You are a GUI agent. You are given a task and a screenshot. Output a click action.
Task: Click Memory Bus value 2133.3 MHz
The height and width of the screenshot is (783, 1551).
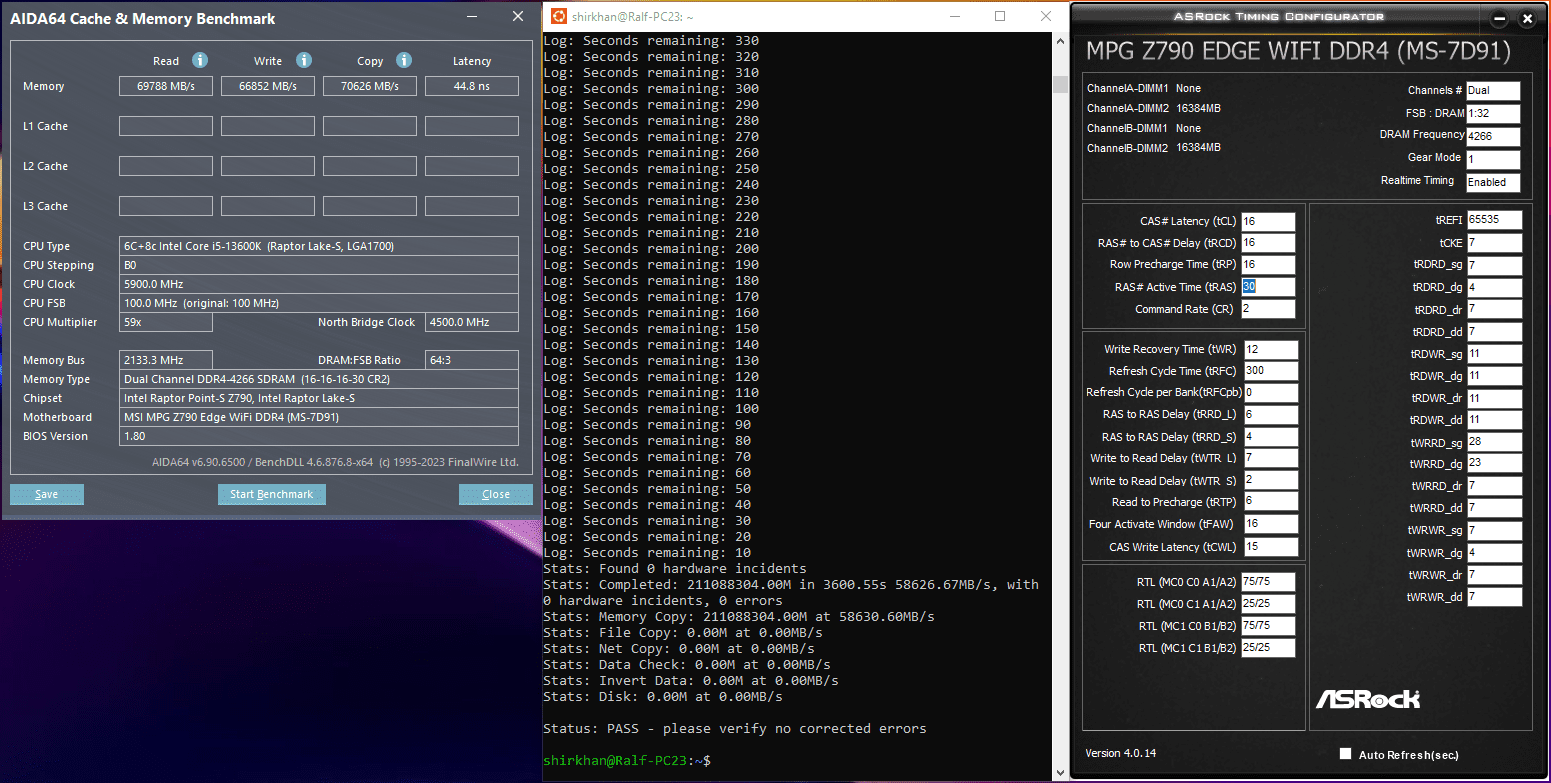pos(166,360)
